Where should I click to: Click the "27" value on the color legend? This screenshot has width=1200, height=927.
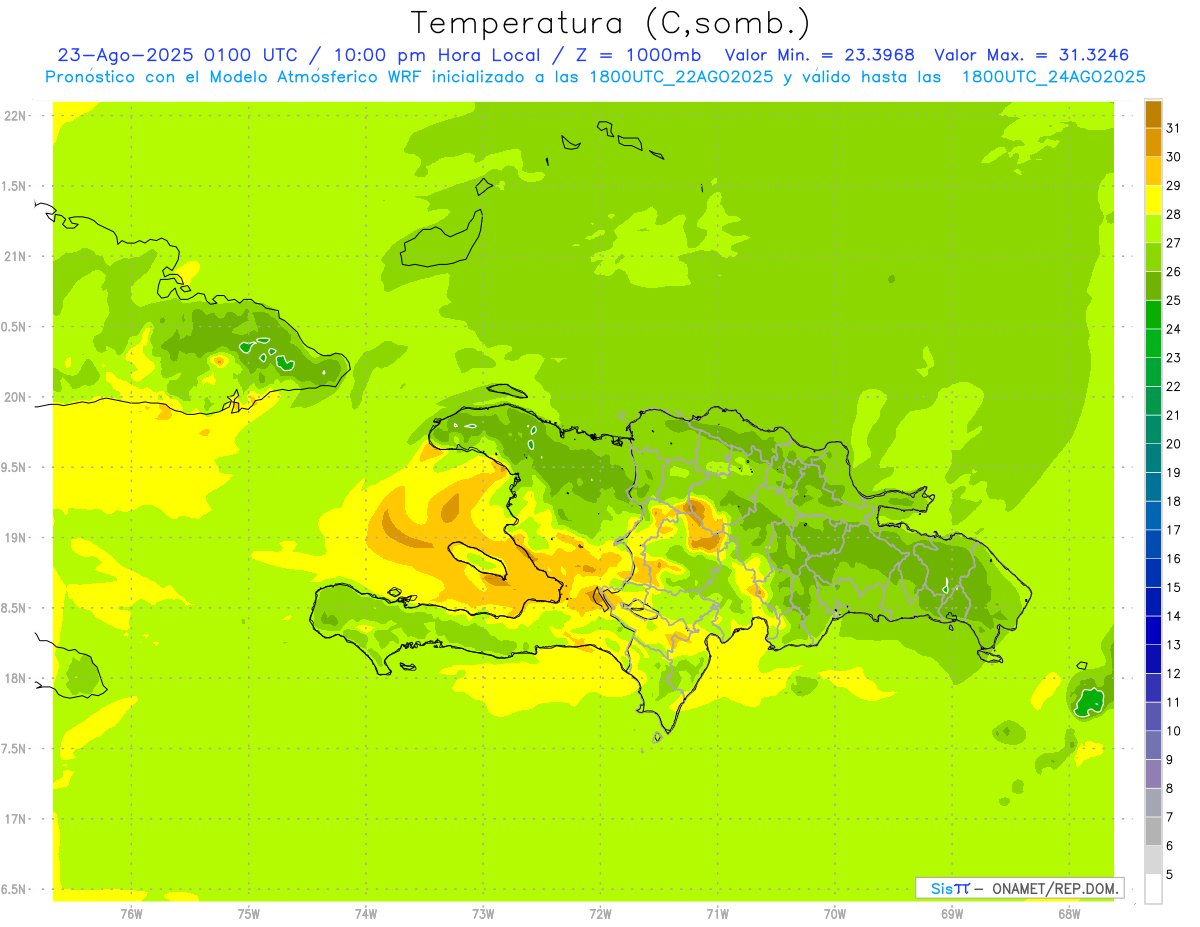pyautogui.click(x=1173, y=243)
